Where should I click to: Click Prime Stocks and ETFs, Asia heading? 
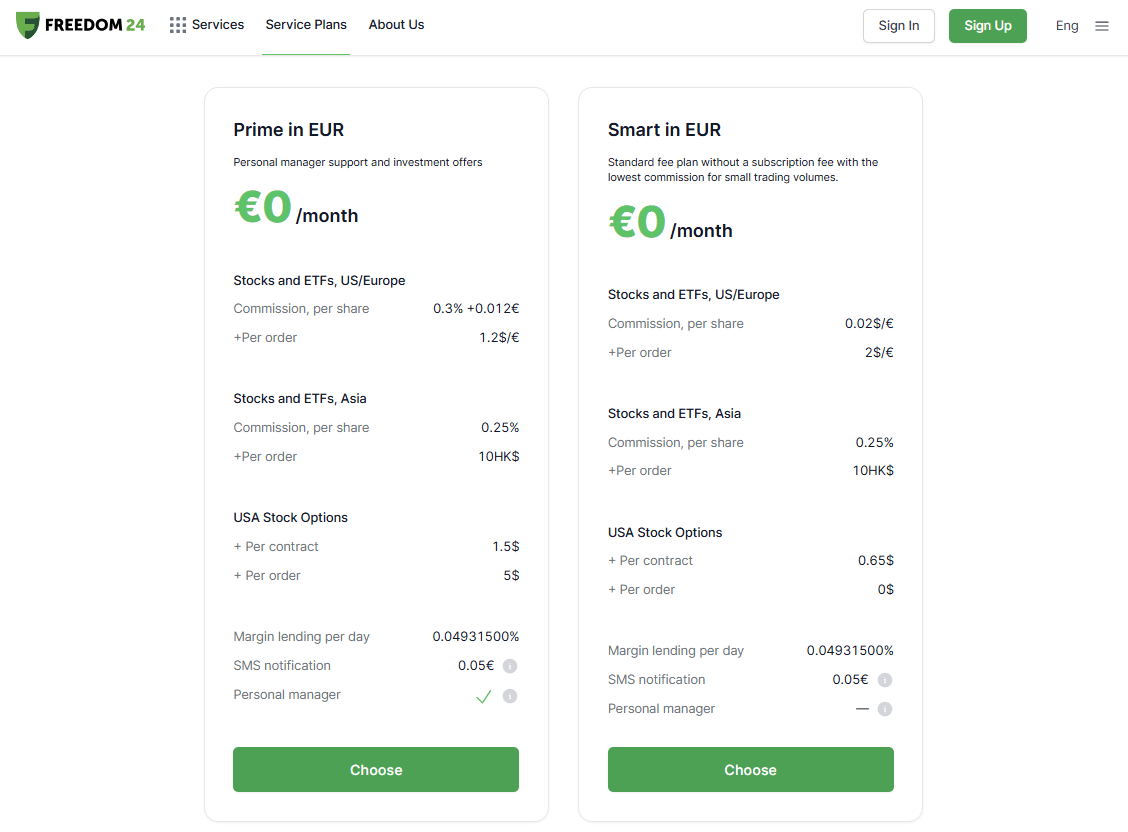click(x=300, y=398)
